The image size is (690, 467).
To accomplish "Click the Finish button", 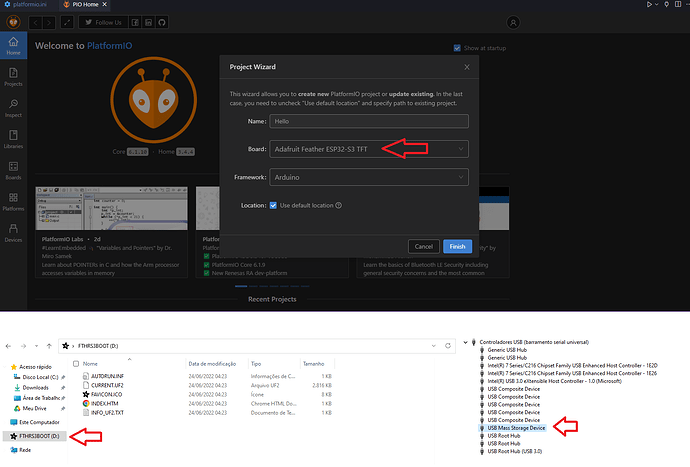I will (x=457, y=246).
